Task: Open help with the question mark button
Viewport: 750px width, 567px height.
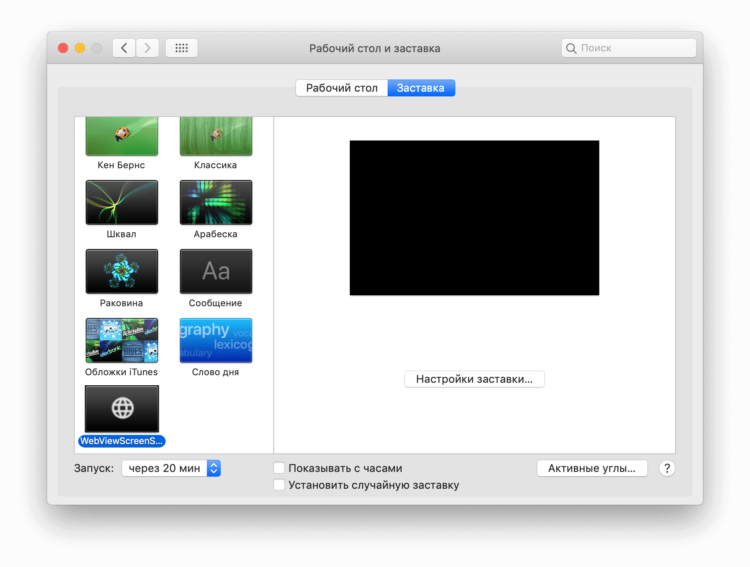Action: 667,468
